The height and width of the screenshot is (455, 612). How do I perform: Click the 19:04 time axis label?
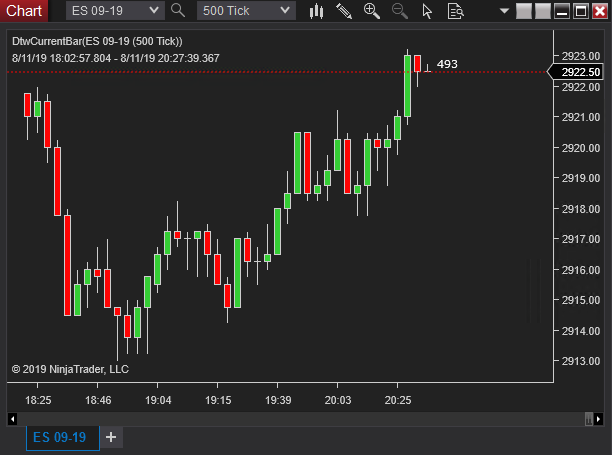tap(158, 400)
